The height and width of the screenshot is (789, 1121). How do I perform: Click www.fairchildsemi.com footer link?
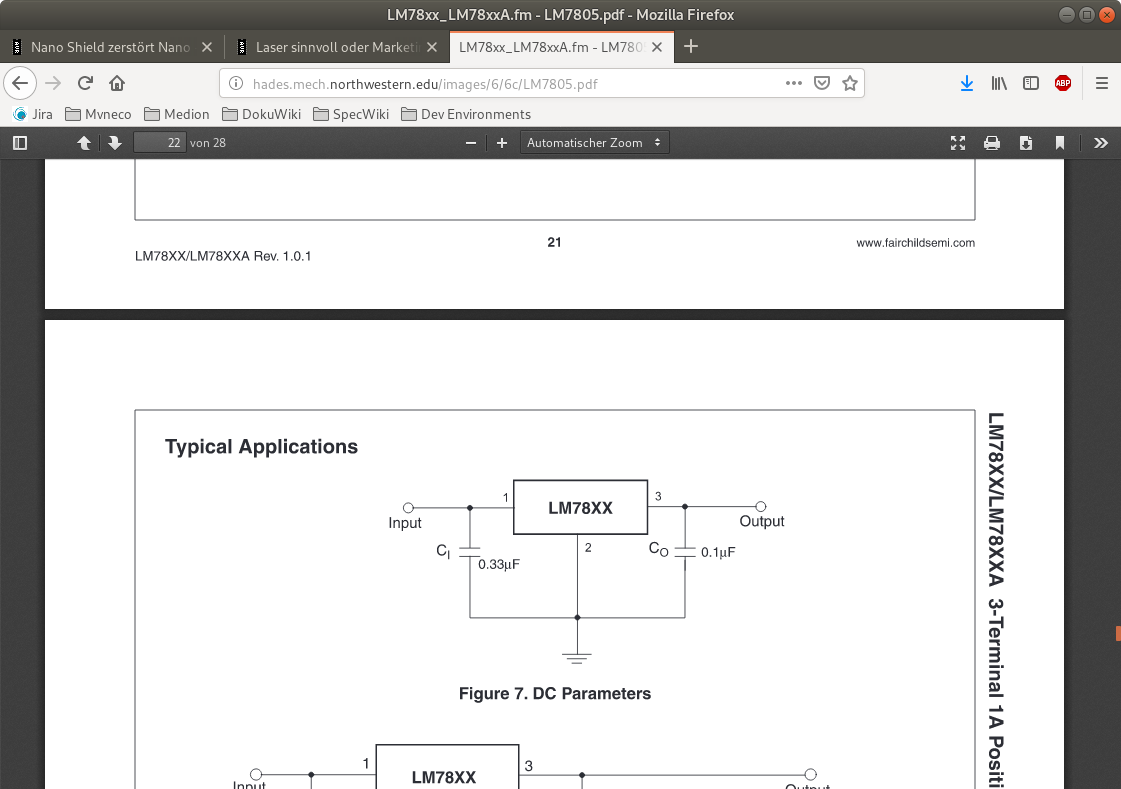coord(915,243)
